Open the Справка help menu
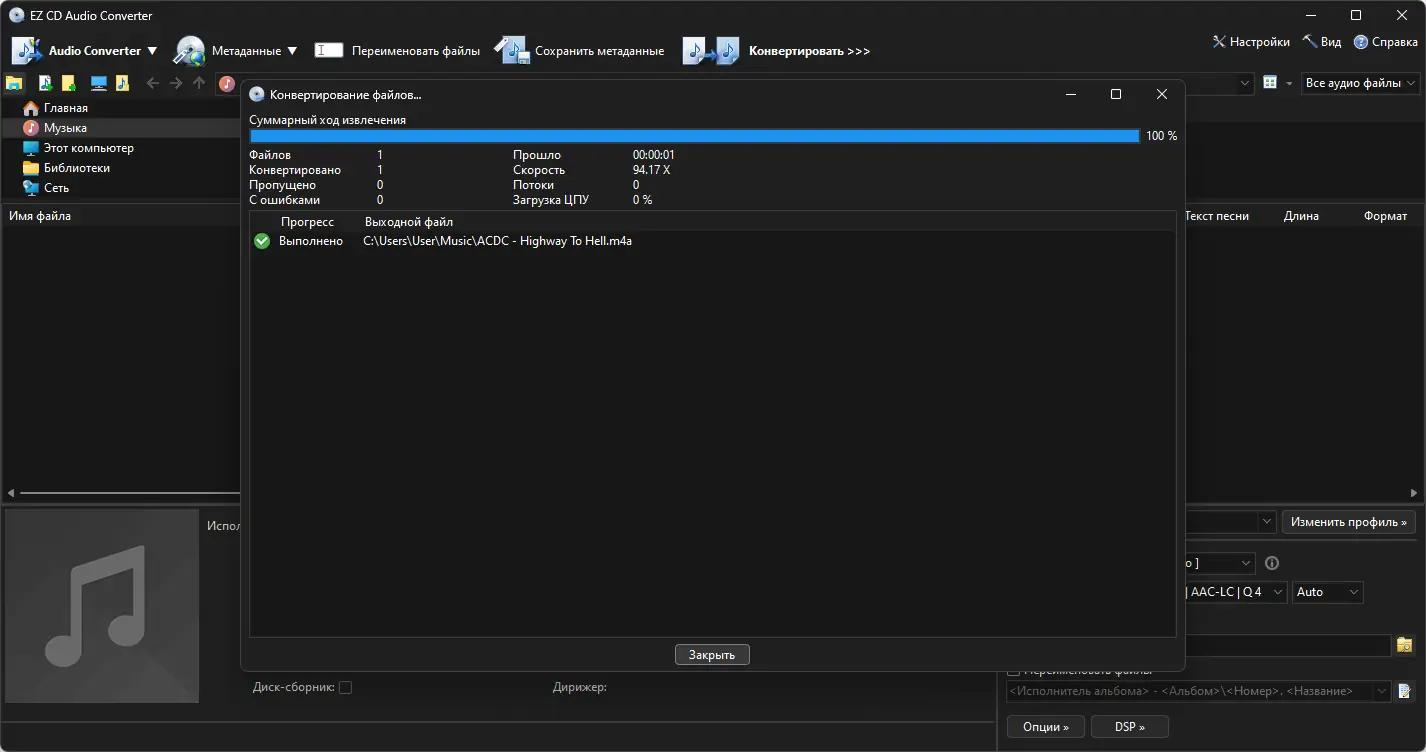 (x=1386, y=42)
